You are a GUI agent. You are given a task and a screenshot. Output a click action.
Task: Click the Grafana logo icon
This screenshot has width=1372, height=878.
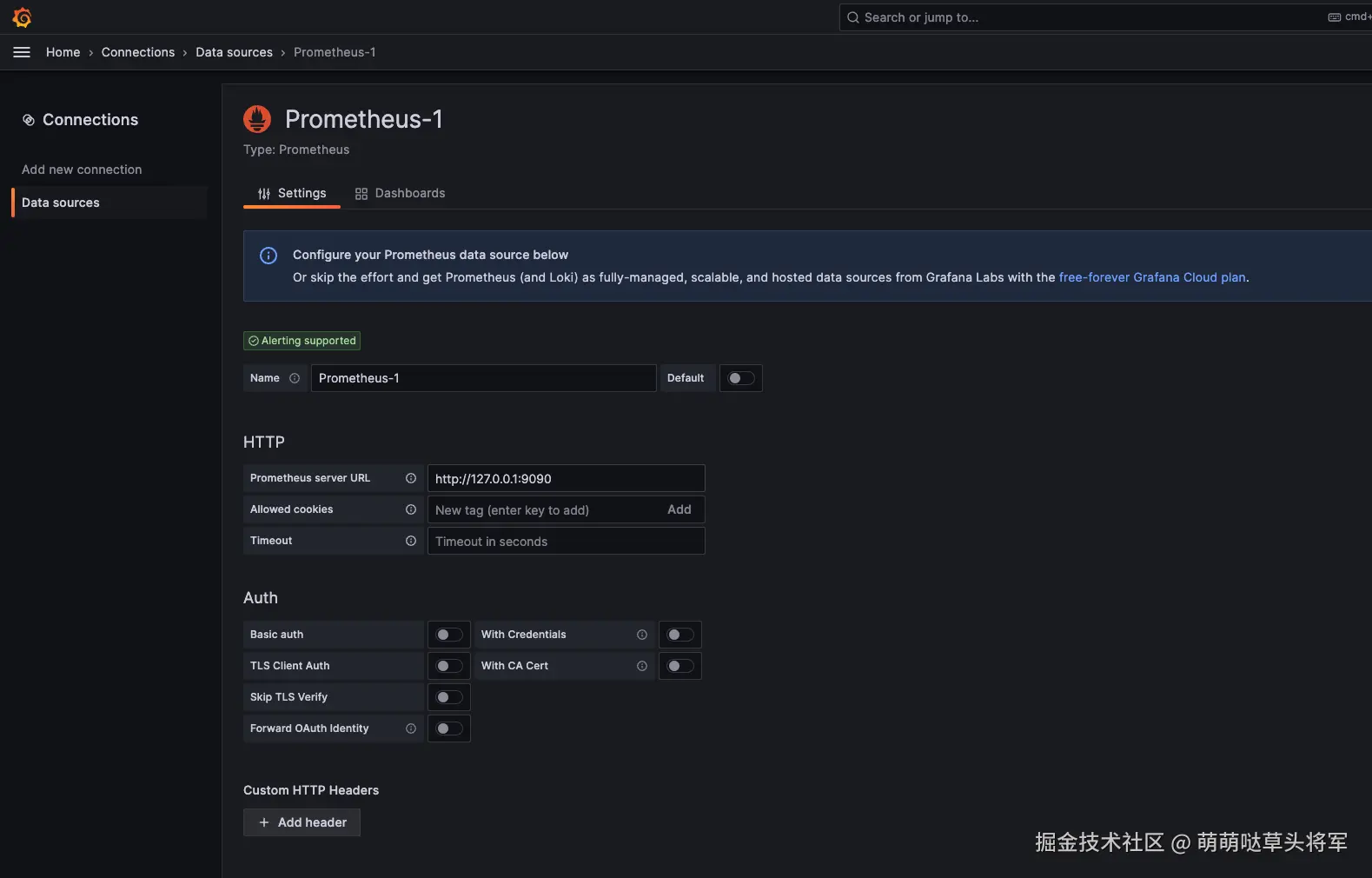[23, 17]
